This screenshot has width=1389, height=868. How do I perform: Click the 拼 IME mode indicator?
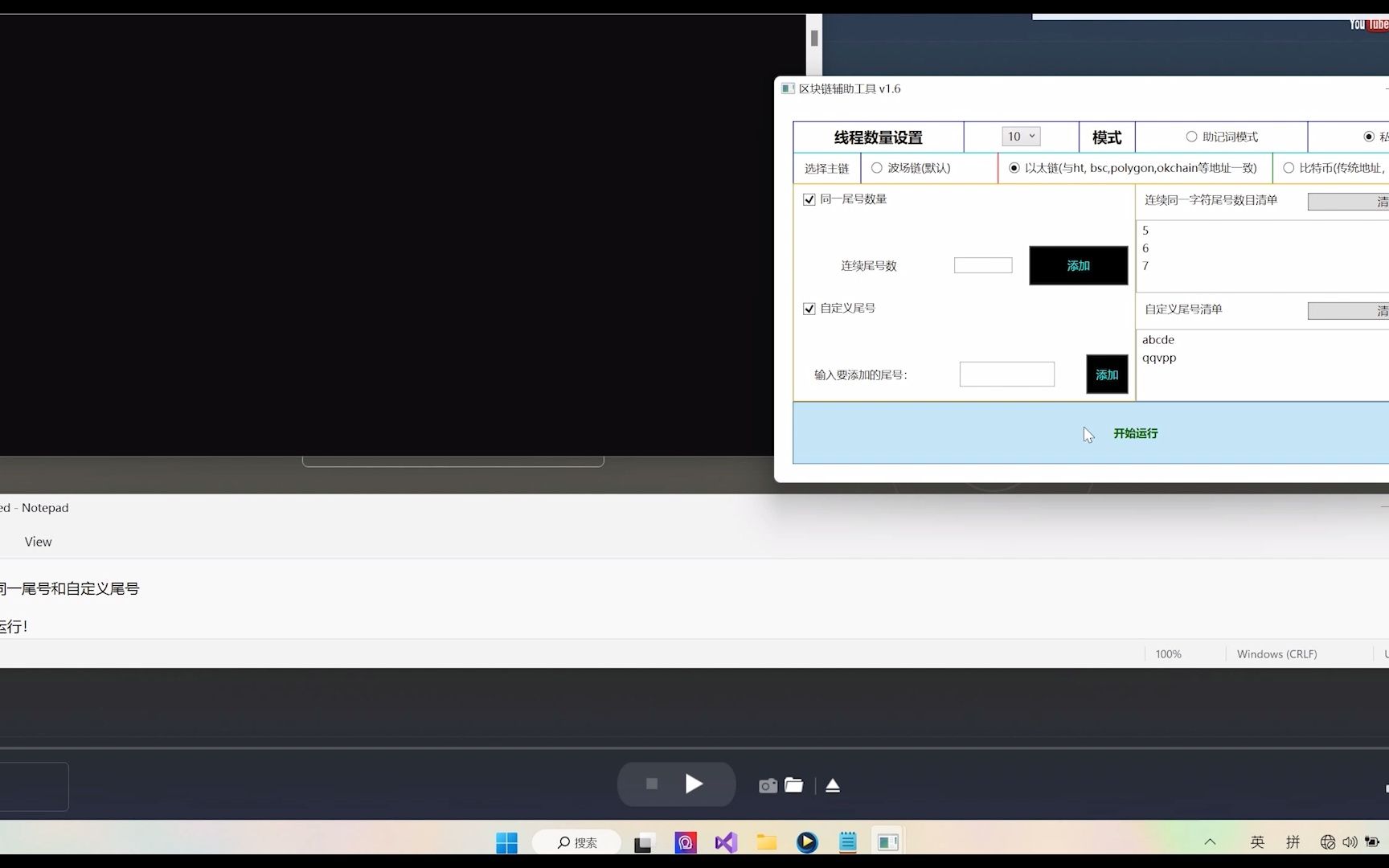[1293, 842]
